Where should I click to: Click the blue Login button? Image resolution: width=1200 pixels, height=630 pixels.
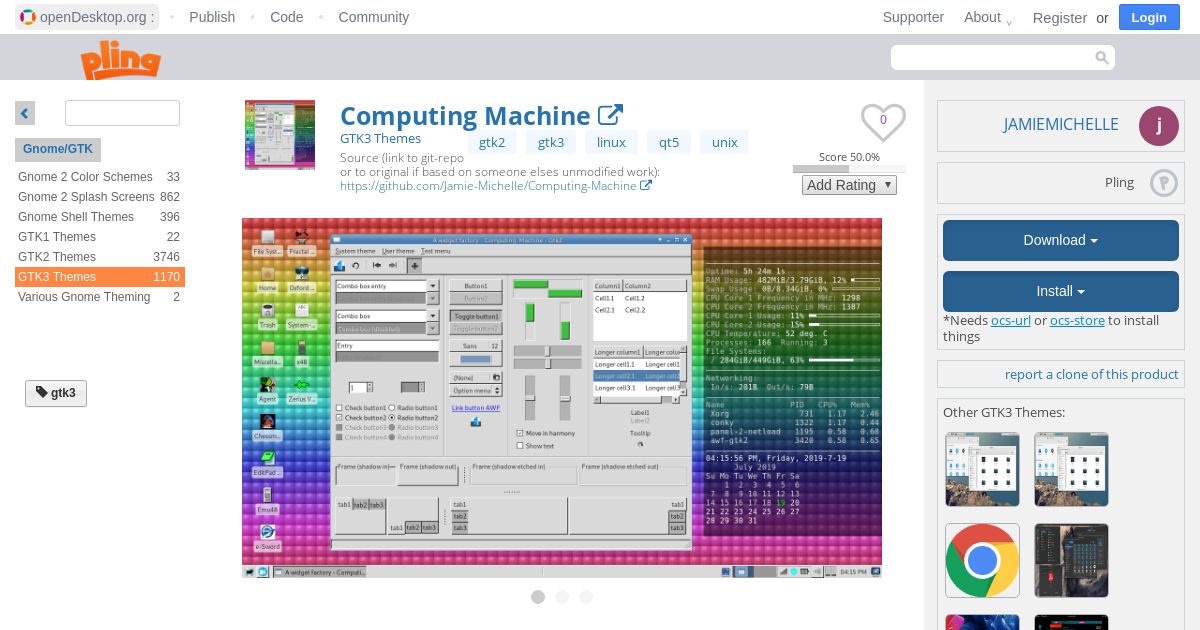(1149, 17)
